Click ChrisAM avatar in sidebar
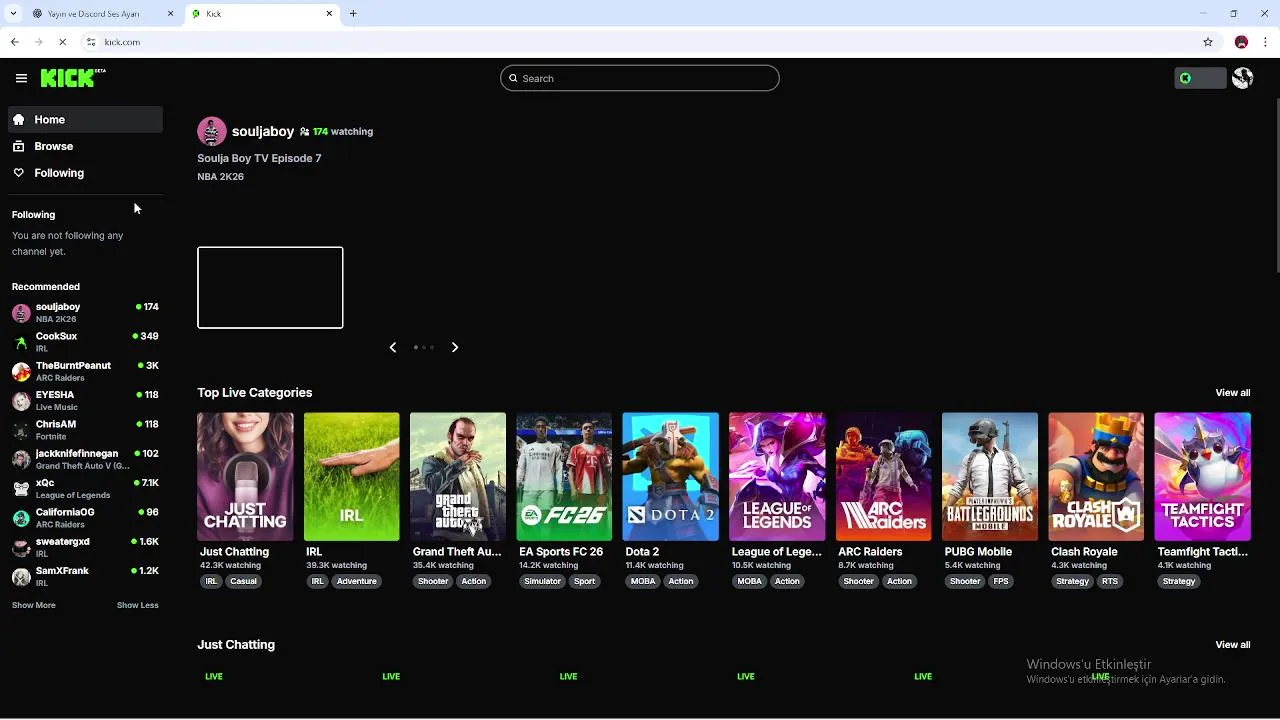 tap(21, 430)
